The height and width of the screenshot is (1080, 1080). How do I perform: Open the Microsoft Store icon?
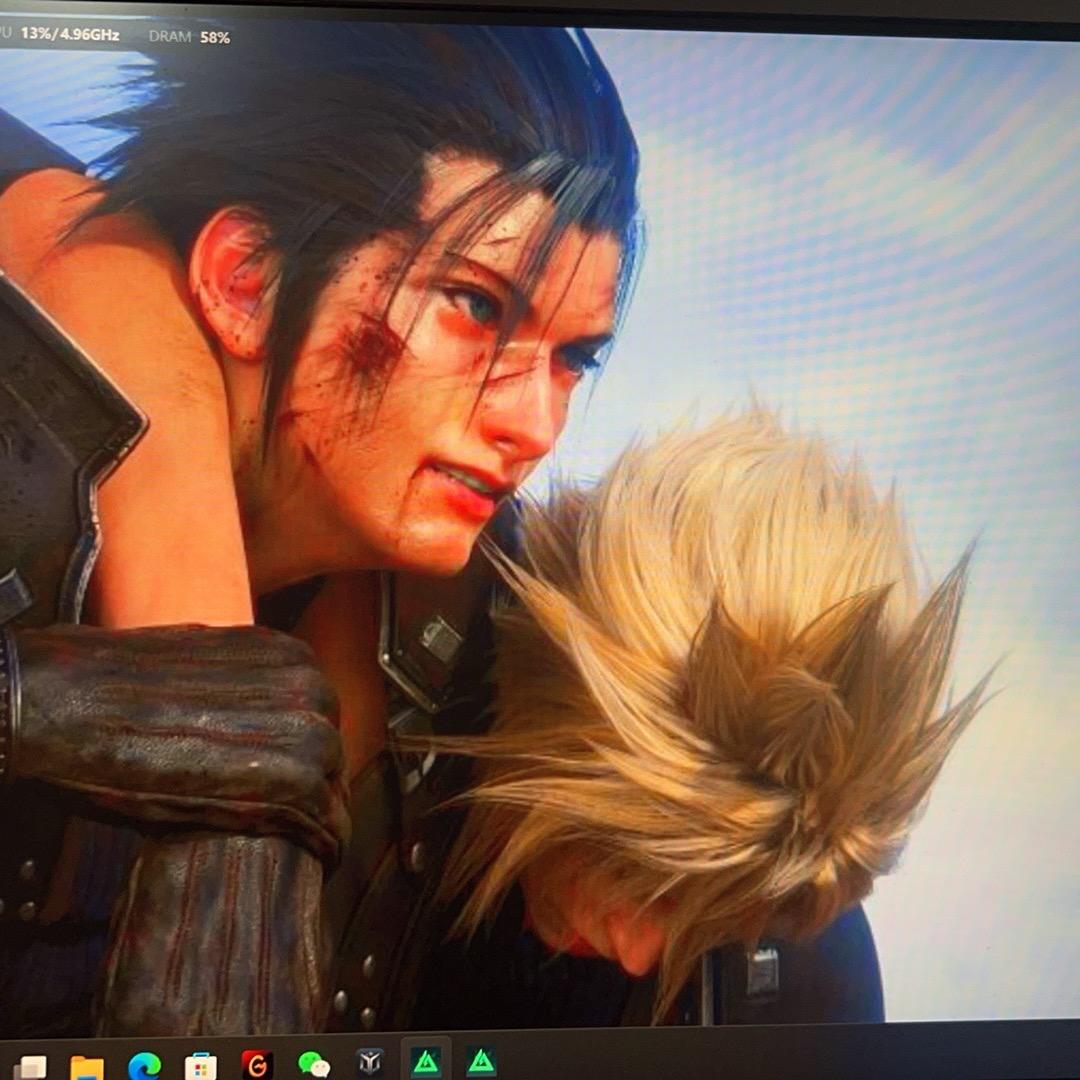coord(201,1066)
